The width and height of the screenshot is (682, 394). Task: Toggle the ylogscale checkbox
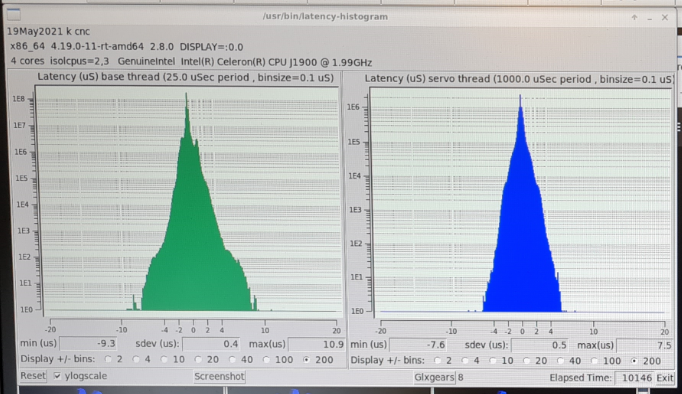click(57, 376)
